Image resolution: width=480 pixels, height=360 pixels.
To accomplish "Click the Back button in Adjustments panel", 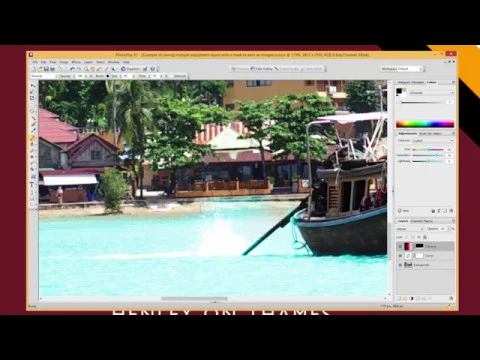I will [403, 211].
